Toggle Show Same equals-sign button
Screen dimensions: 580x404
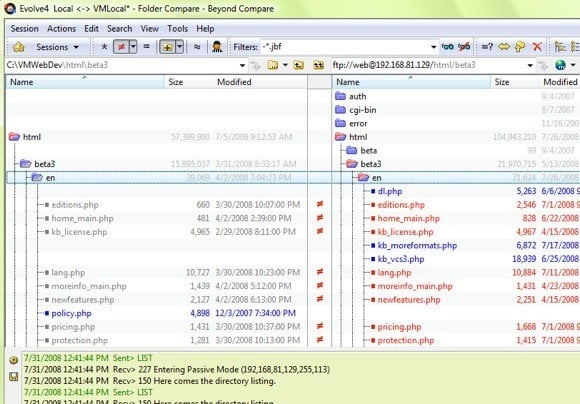146,47
